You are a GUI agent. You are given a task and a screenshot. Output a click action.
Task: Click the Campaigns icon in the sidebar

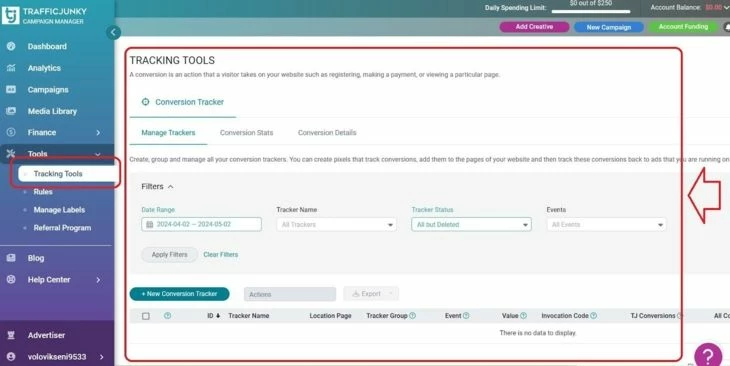[x=11, y=89]
